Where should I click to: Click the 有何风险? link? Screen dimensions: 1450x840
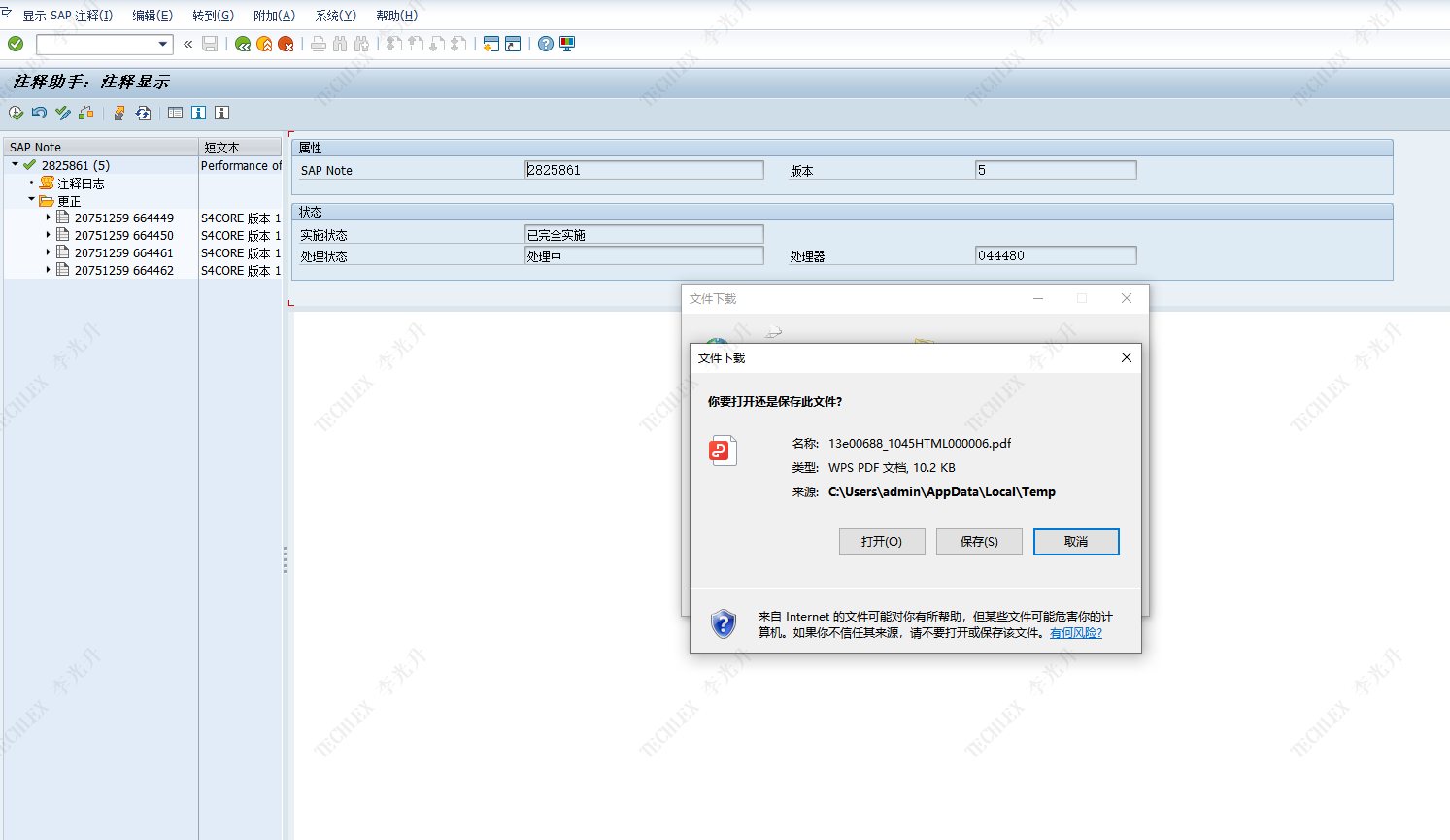(1076, 633)
